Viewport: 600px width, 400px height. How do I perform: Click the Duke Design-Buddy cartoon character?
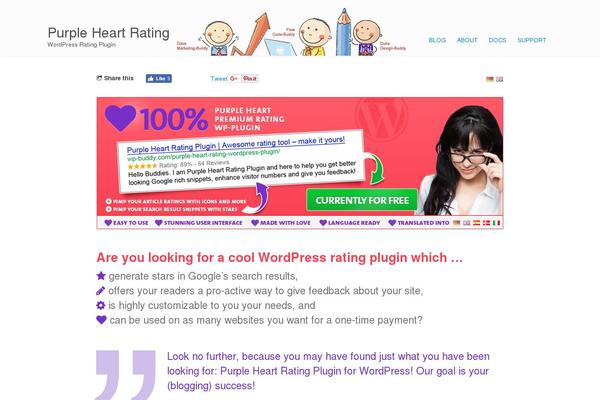pyautogui.click(x=367, y=37)
